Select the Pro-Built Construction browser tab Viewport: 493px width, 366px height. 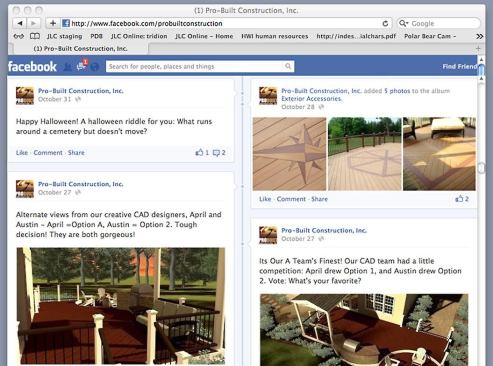coord(80,49)
